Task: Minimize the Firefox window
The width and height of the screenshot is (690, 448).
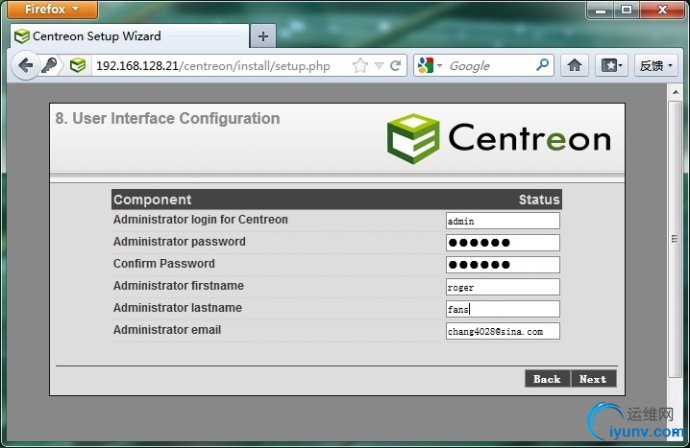Action: click(600, 10)
